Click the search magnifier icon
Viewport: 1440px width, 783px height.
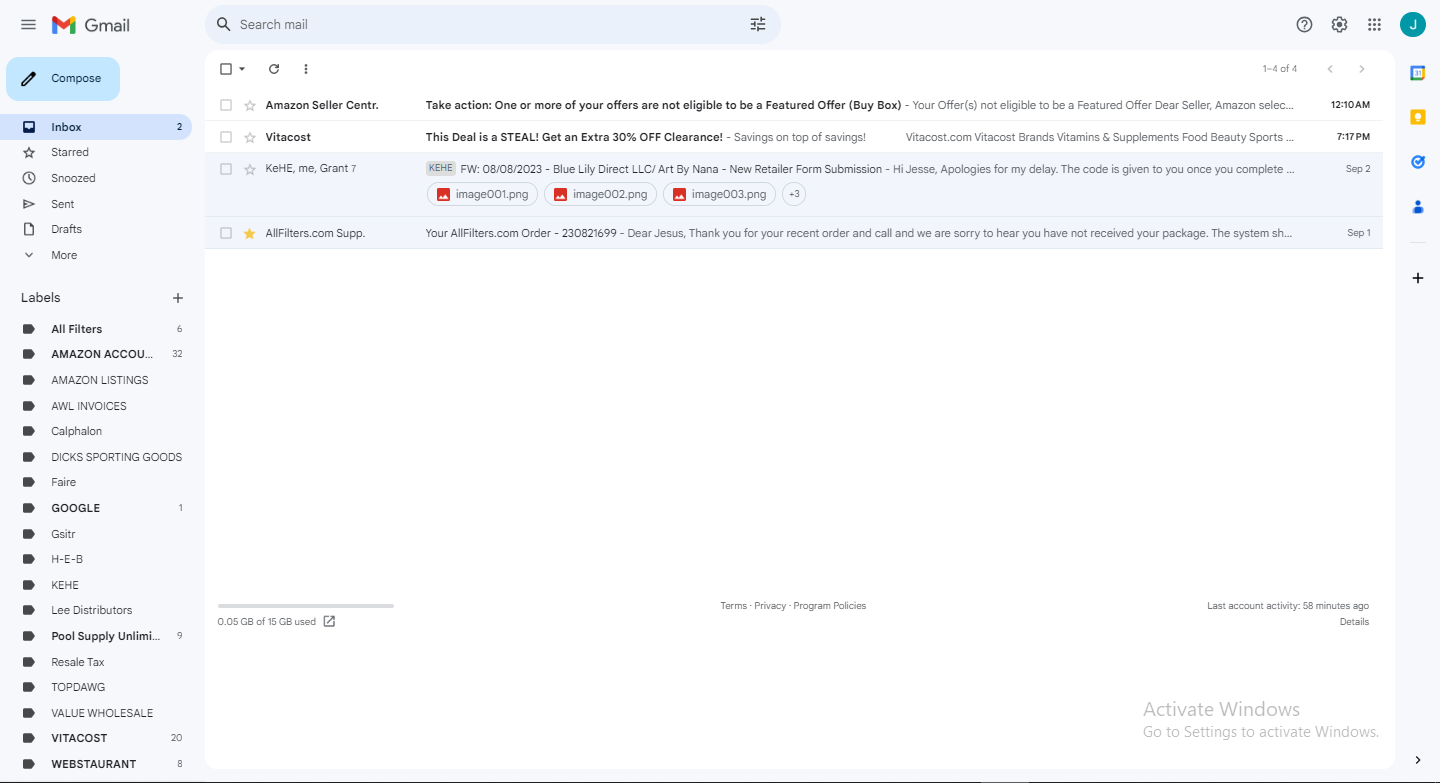(x=224, y=24)
